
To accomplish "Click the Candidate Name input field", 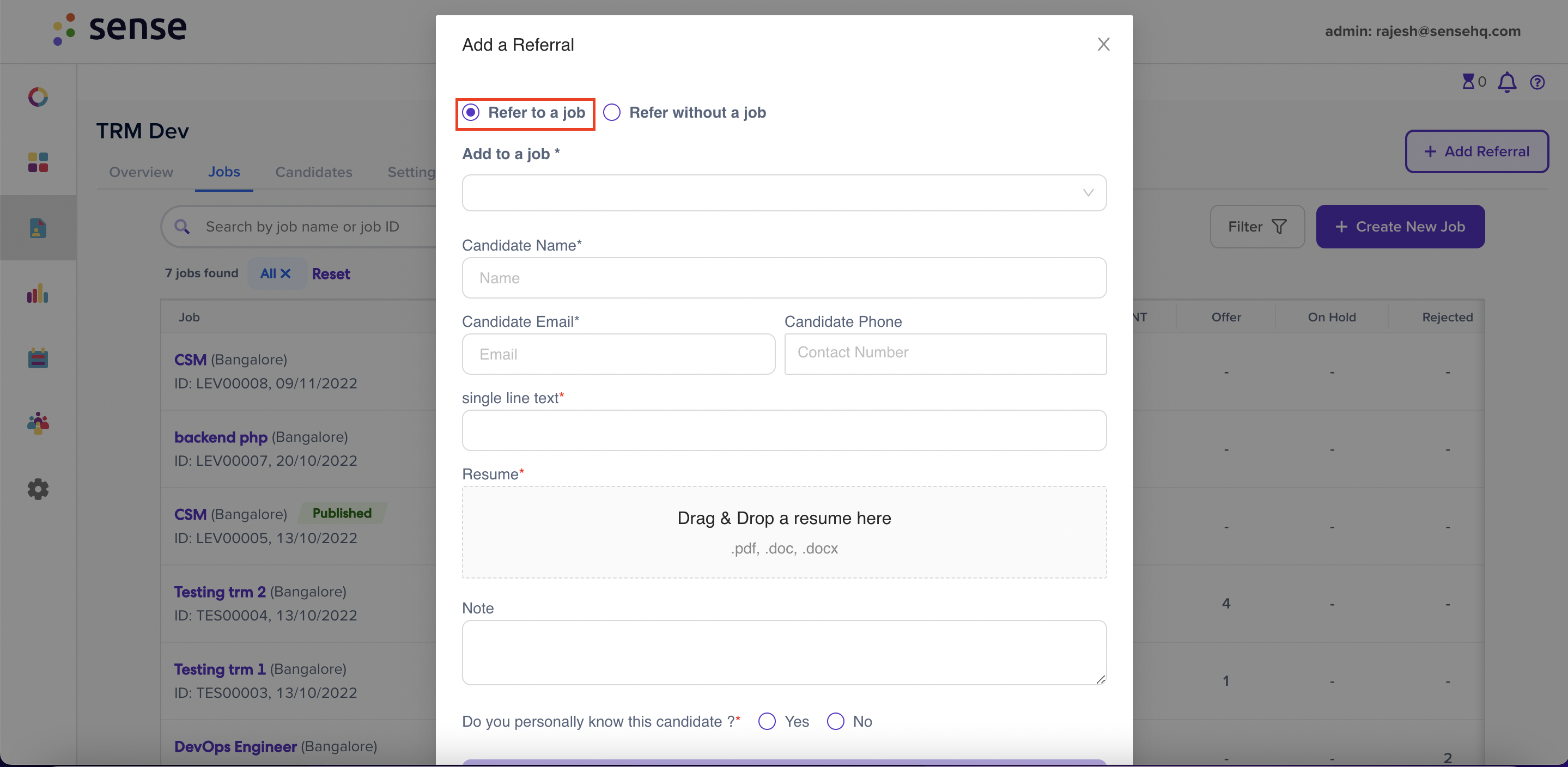I will [784, 278].
